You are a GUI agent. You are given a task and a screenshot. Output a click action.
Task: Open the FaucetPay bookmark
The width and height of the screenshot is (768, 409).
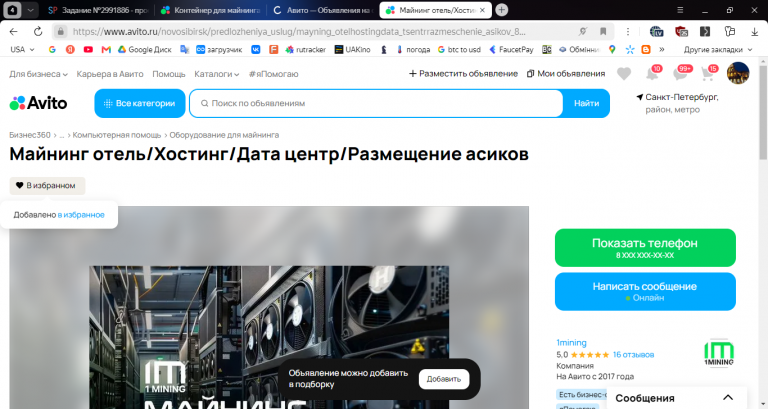coord(511,49)
